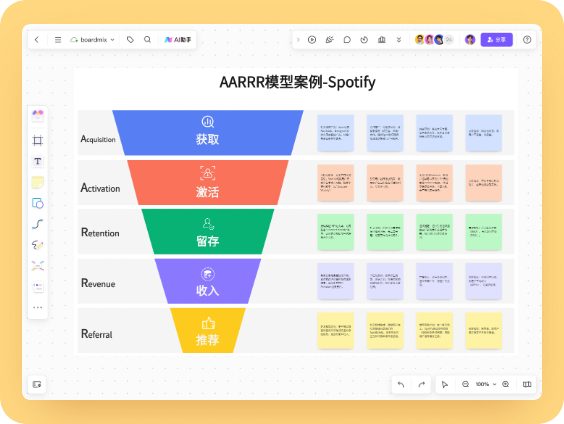Expand more tools with double chevron

click(x=399, y=40)
